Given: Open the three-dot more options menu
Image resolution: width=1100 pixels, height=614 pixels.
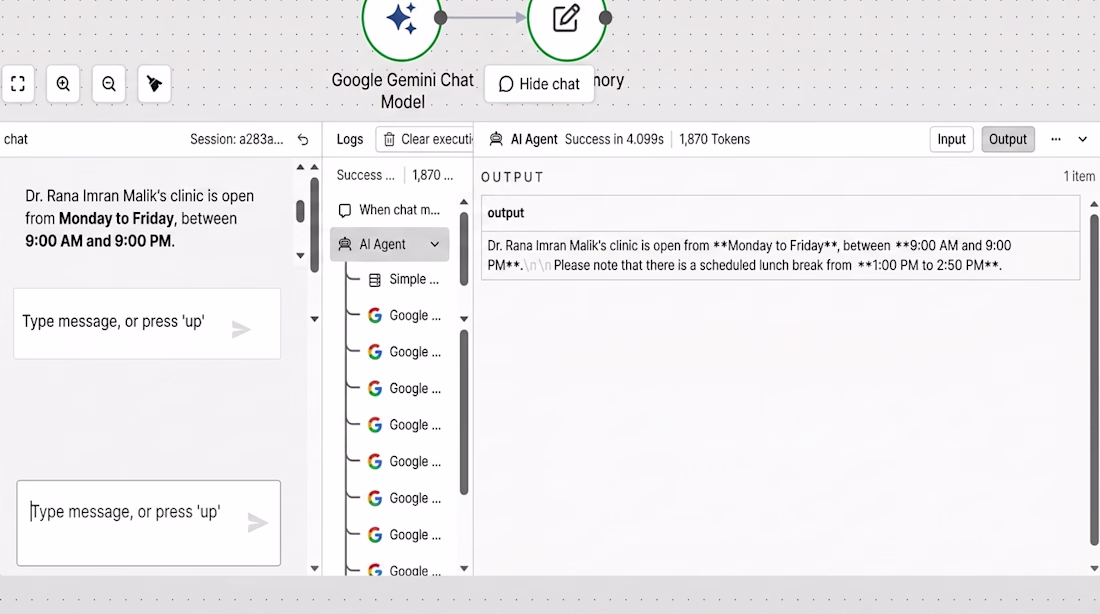Looking at the screenshot, I should pos(1056,140).
